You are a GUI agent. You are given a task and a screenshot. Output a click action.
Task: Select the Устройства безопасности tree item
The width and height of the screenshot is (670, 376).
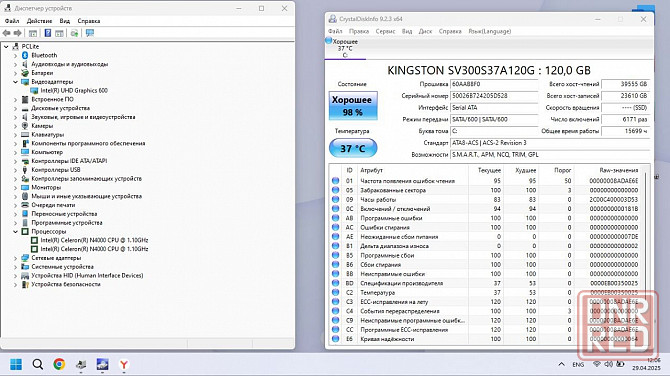click(66, 284)
